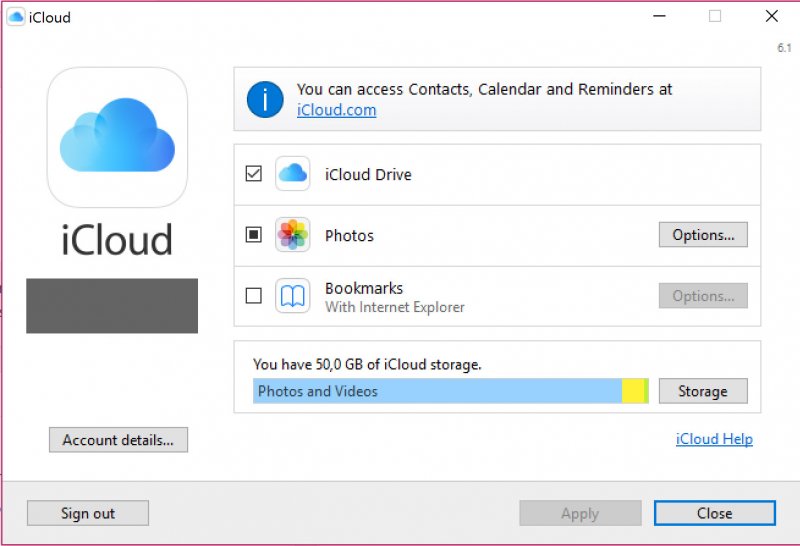Click the version number 6.1 text
800x546 pixels.
point(784,48)
